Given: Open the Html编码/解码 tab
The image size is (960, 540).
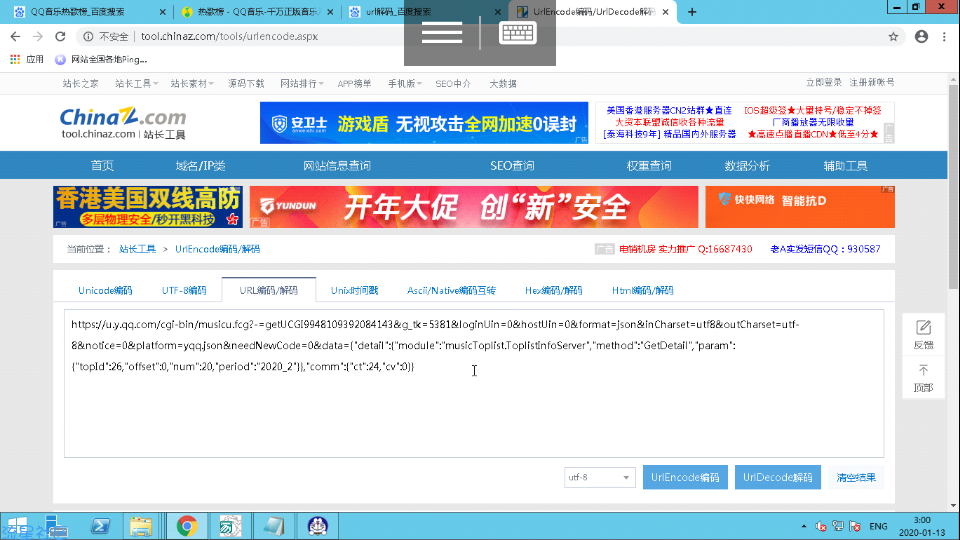Looking at the screenshot, I should coord(642,290).
